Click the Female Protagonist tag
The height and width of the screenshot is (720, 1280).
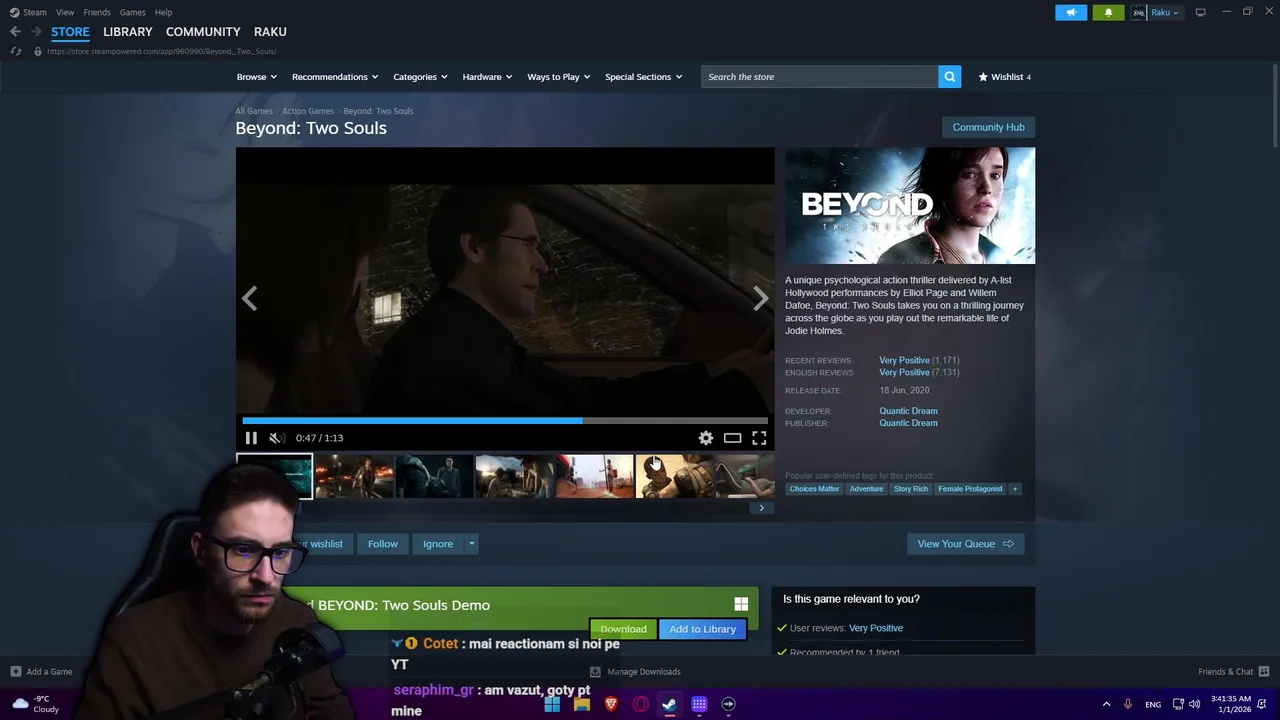(970, 489)
